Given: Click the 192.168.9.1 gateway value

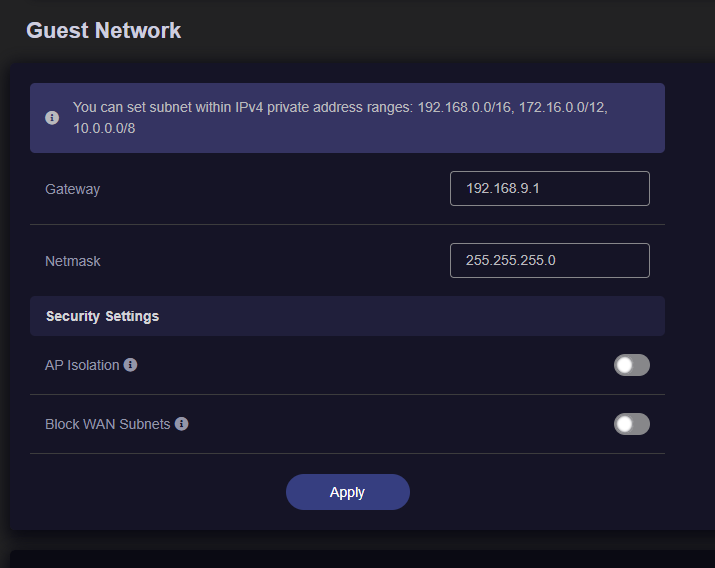Looking at the screenshot, I should point(503,188).
